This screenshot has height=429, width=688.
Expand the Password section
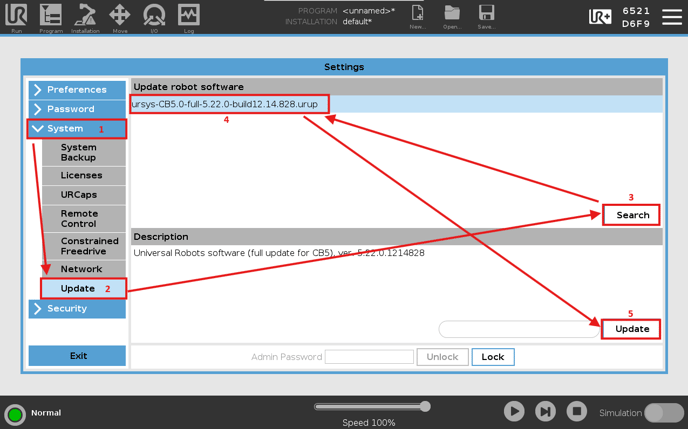[x=77, y=109]
